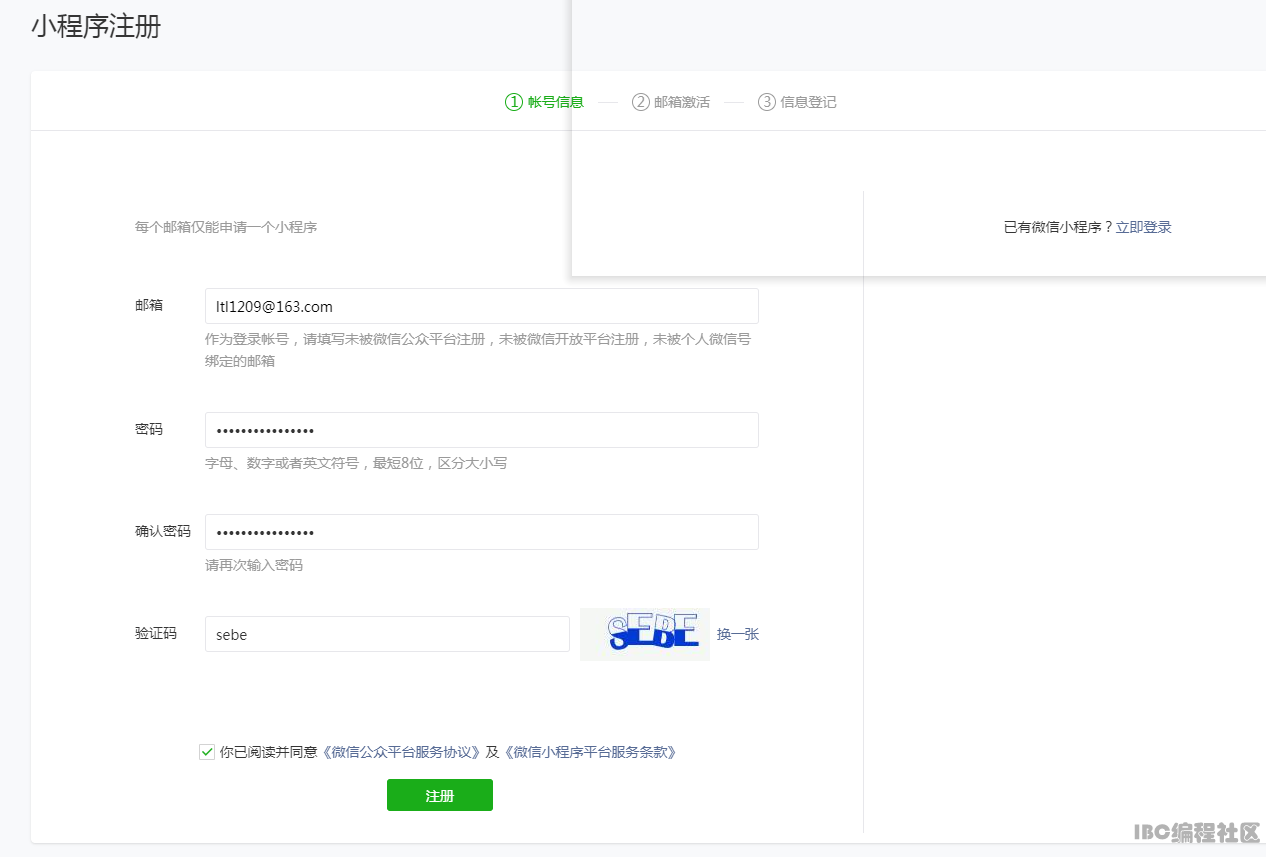Image resolution: width=1266 pixels, height=857 pixels.
Task: Click the green 注册 button
Action: tap(440, 795)
